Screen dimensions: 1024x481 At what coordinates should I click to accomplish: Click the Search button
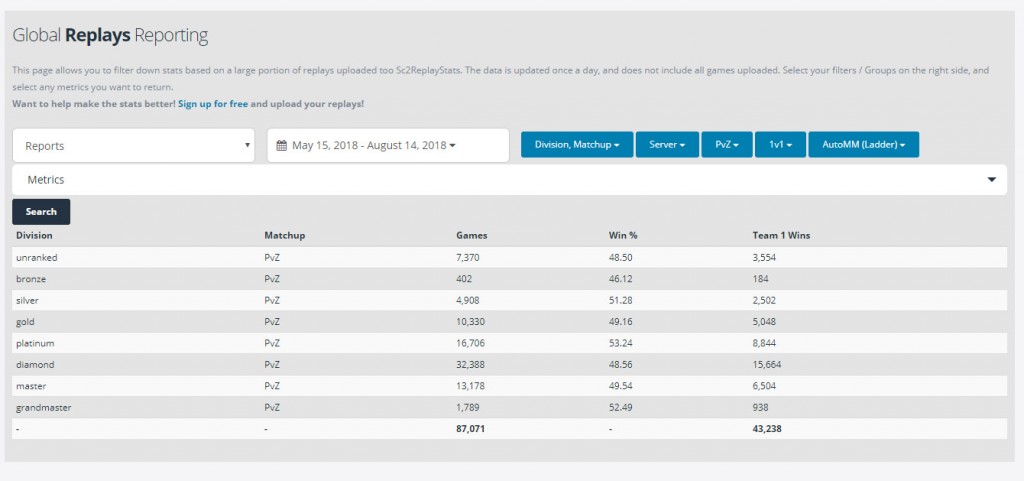[41, 212]
